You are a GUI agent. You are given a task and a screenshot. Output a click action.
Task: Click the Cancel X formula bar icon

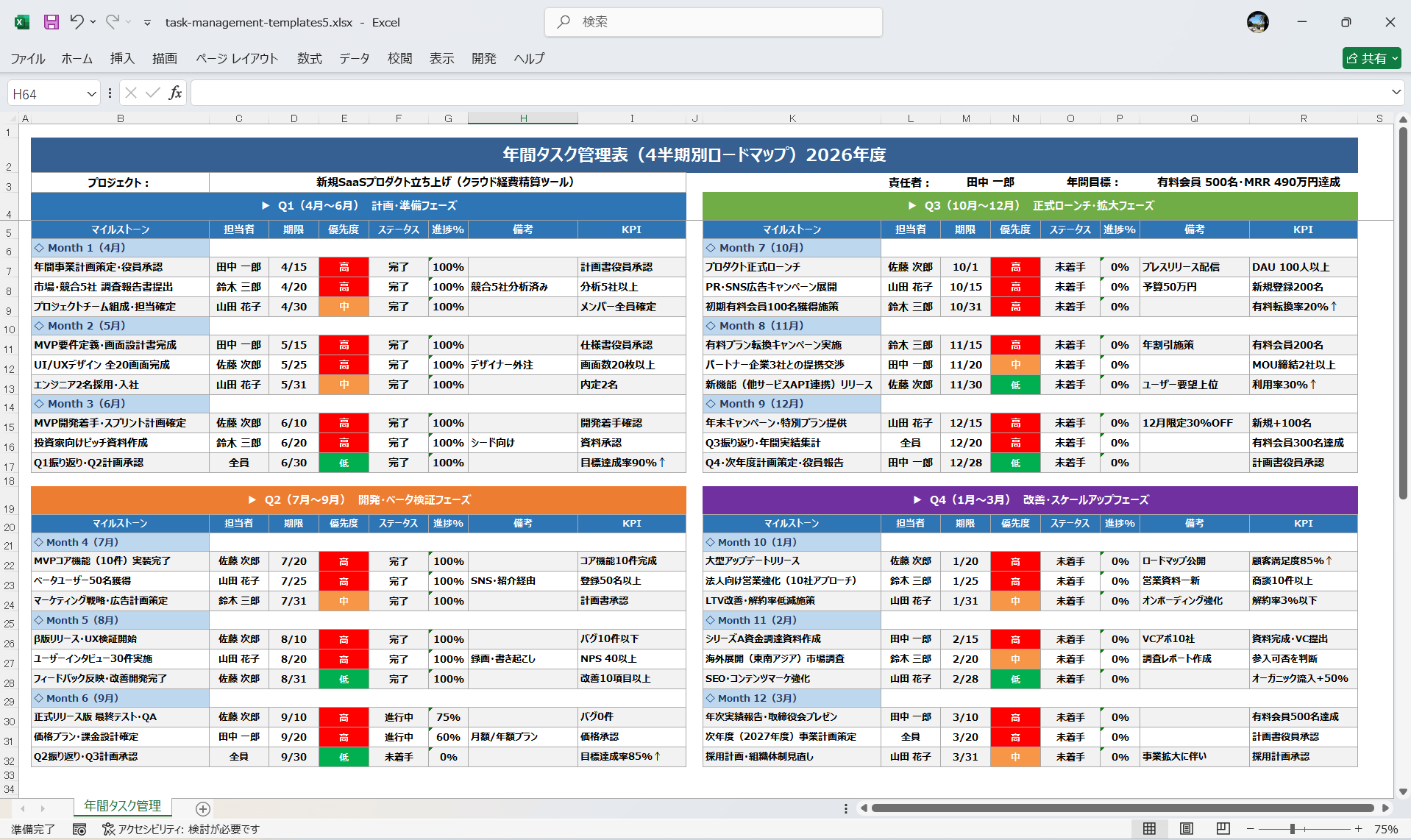coord(131,93)
